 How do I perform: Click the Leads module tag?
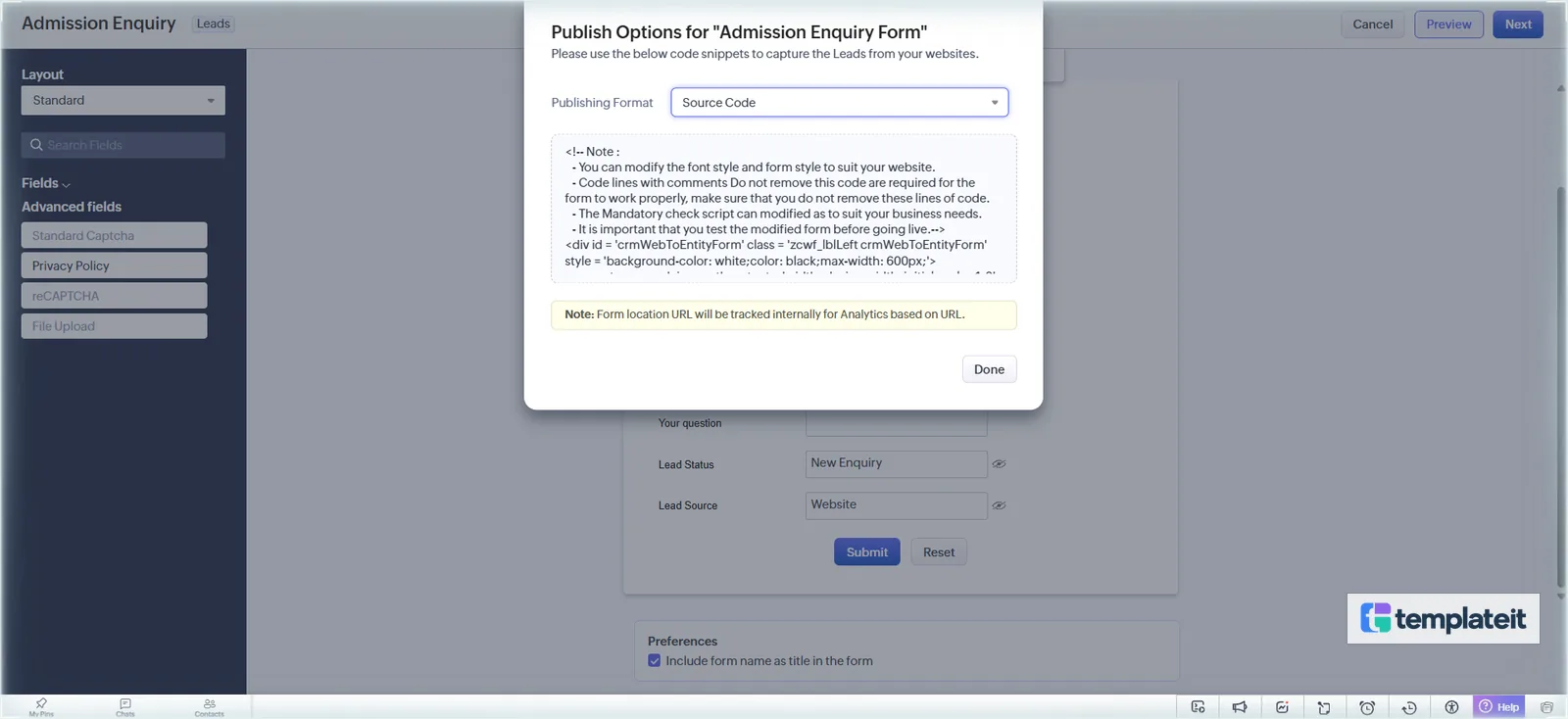[x=213, y=24]
